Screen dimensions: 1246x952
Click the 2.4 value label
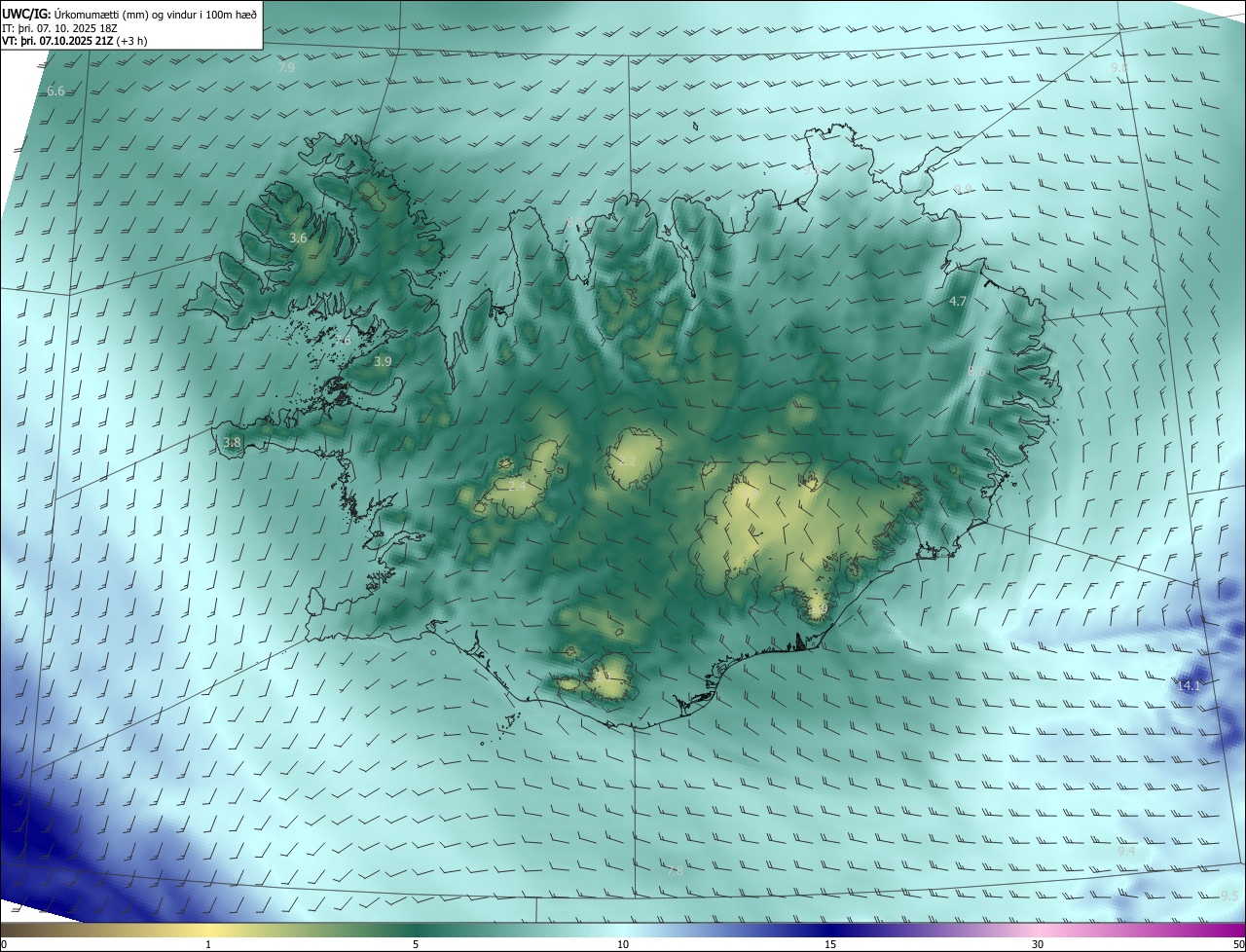click(517, 485)
